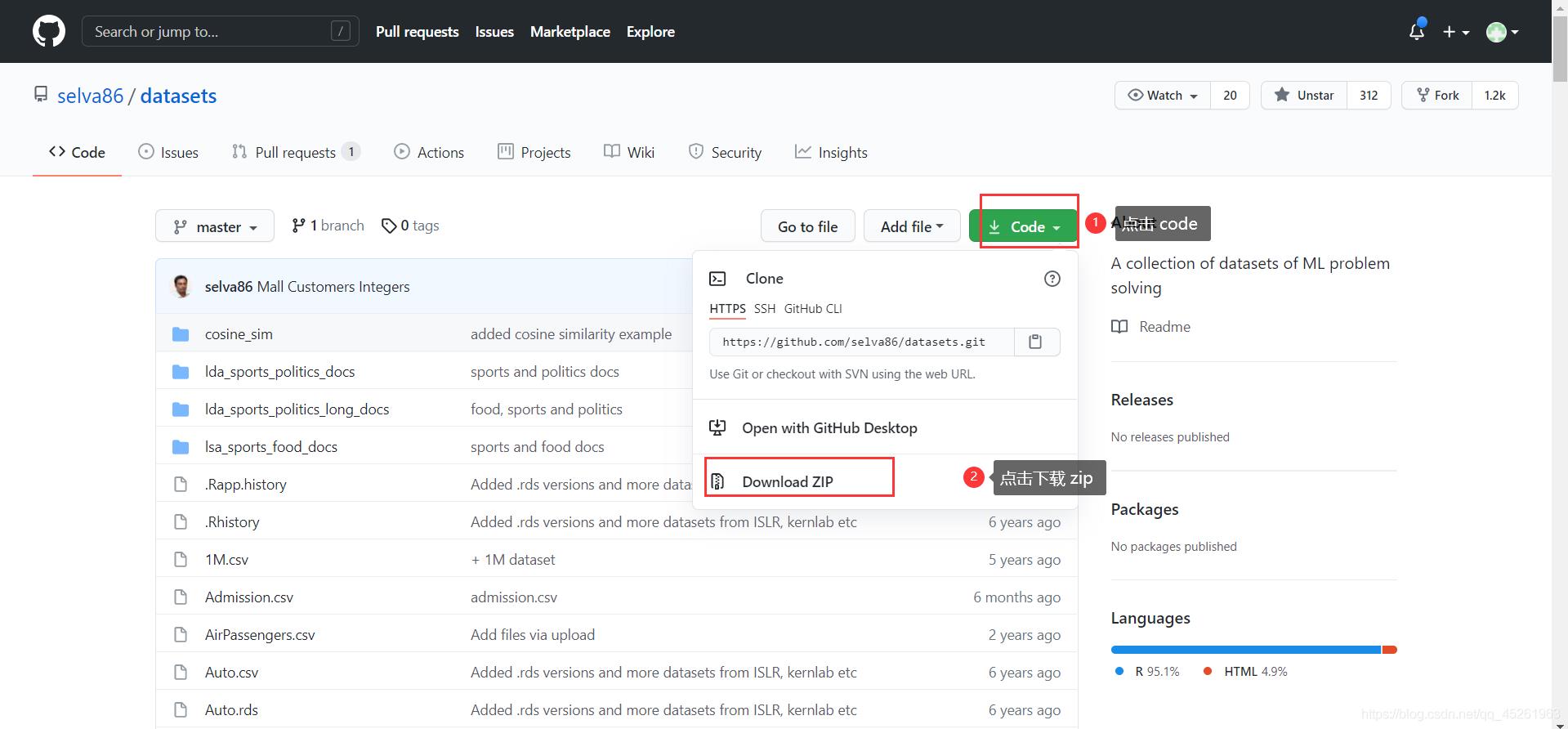Image resolution: width=1568 pixels, height=729 pixels.
Task: Open the Packages heading link
Action: click(1144, 509)
